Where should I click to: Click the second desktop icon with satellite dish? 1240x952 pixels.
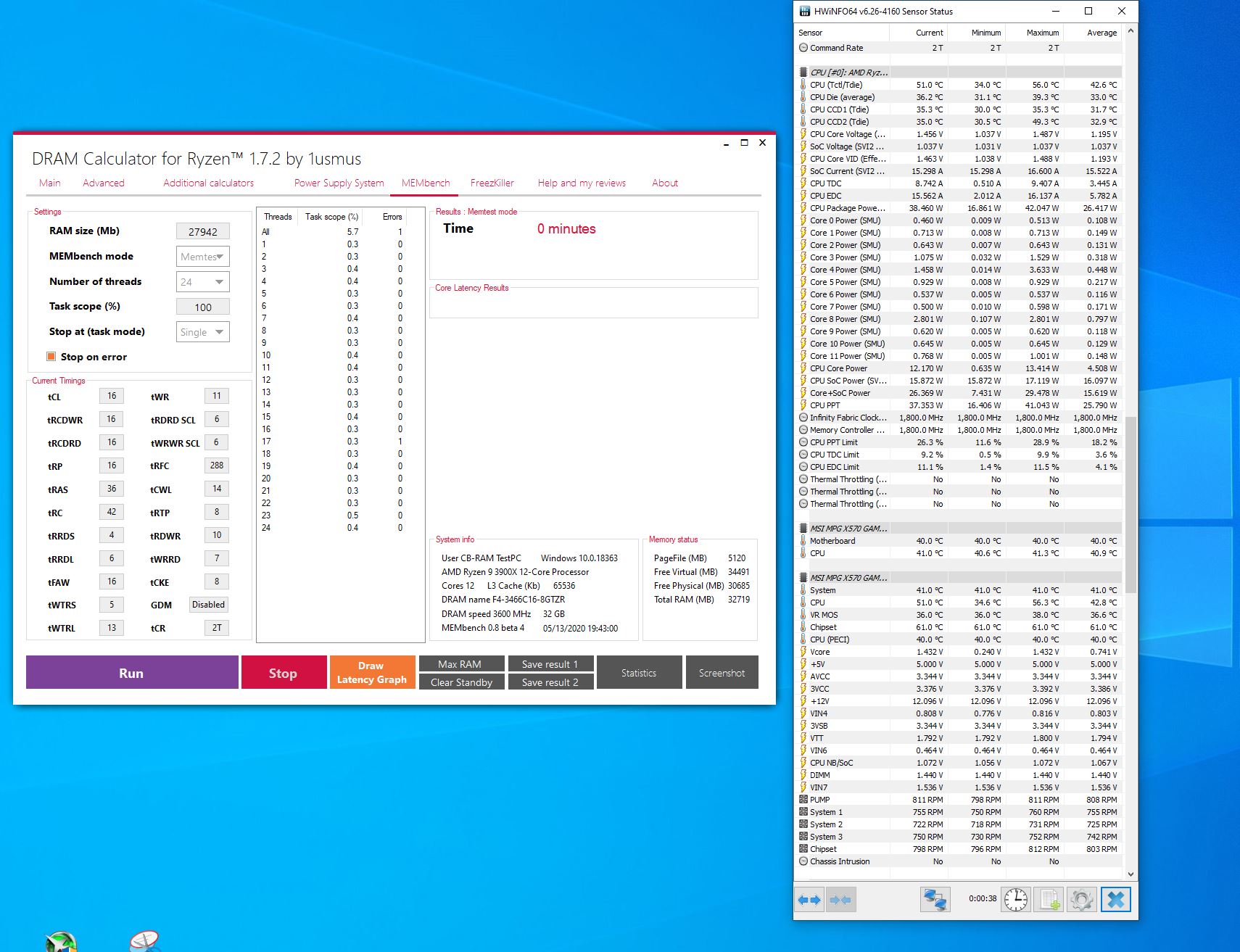[144, 941]
